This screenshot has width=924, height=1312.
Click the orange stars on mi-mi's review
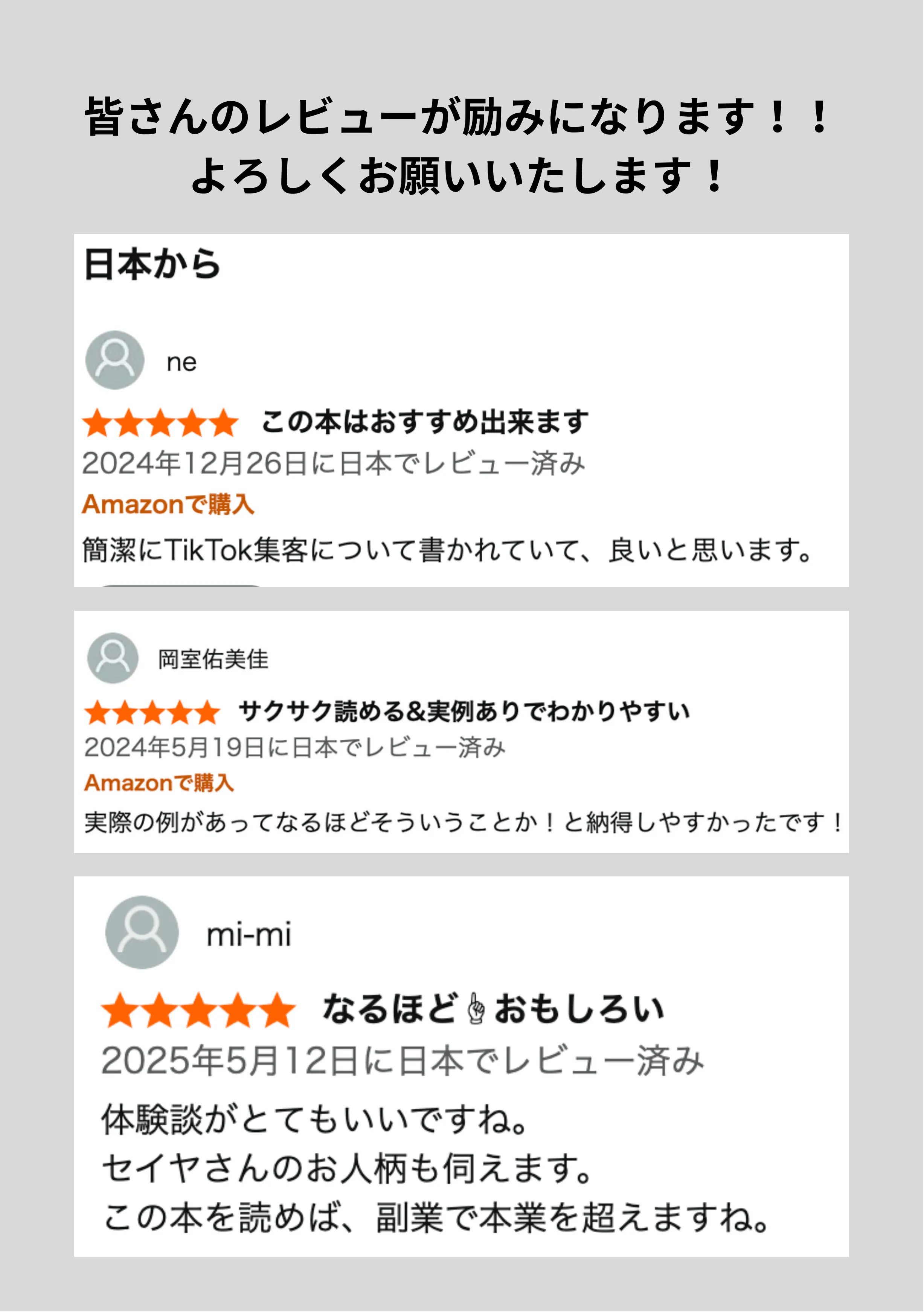[198, 1010]
